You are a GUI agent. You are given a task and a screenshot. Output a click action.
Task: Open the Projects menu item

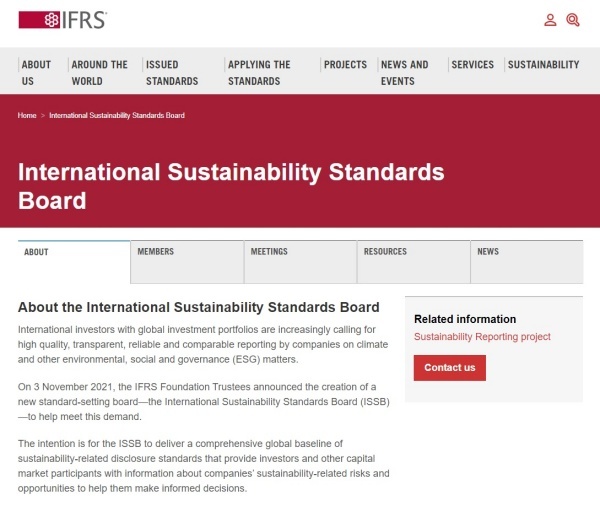coord(345,65)
